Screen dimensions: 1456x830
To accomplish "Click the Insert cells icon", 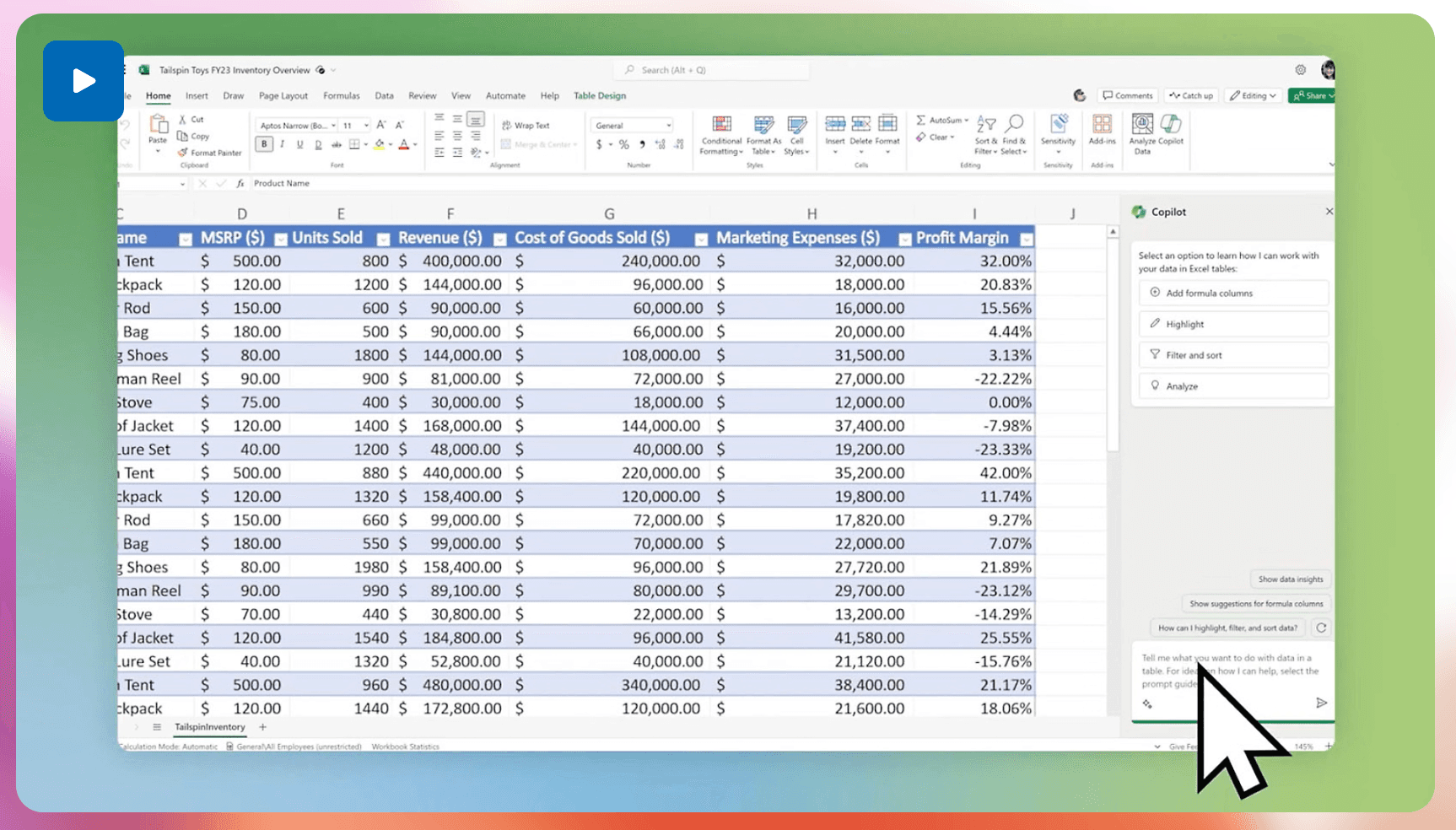I will tap(835, 124).
